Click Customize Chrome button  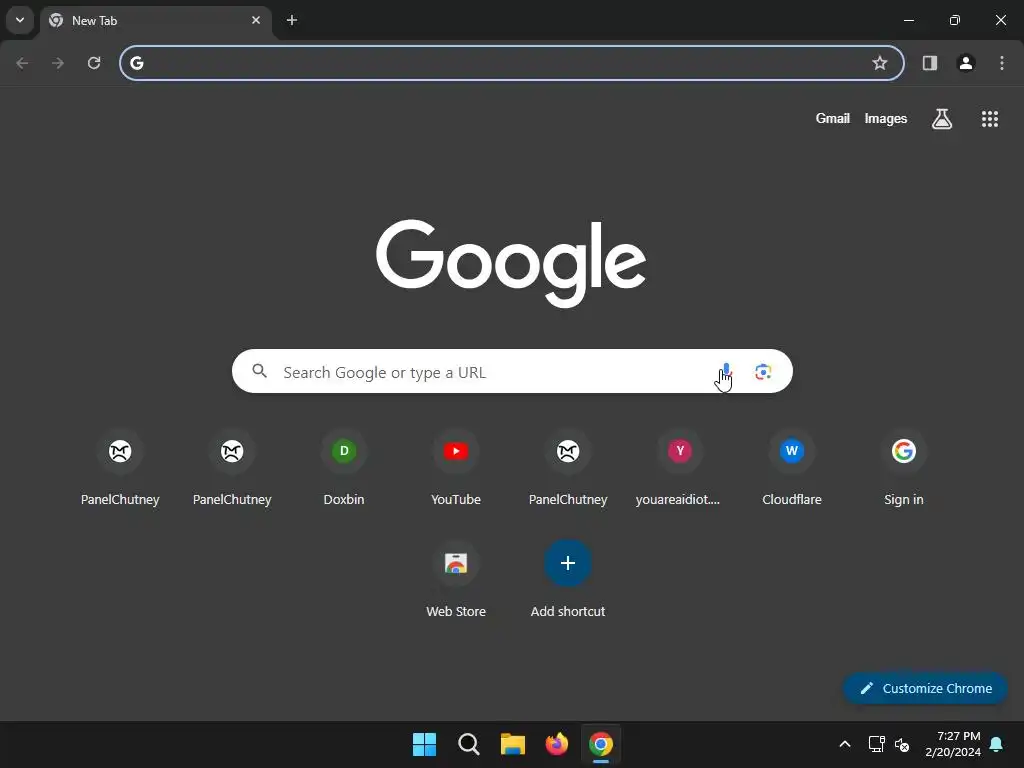pos(925,688)
